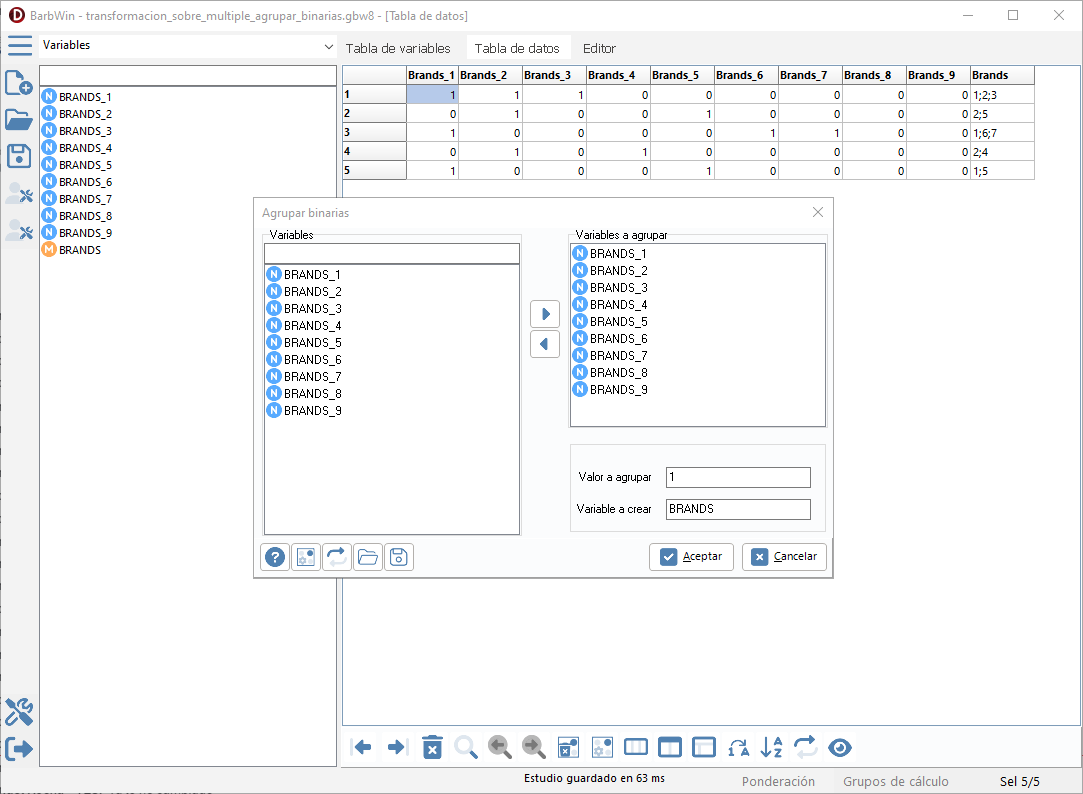Click the save floppy icon in left sidebar

point(19,155)
